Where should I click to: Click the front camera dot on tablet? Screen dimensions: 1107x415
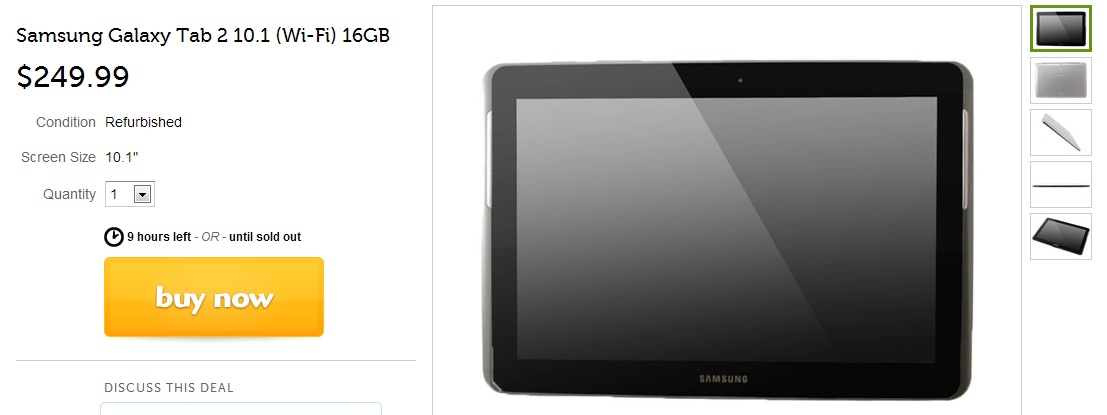point(740,80)
